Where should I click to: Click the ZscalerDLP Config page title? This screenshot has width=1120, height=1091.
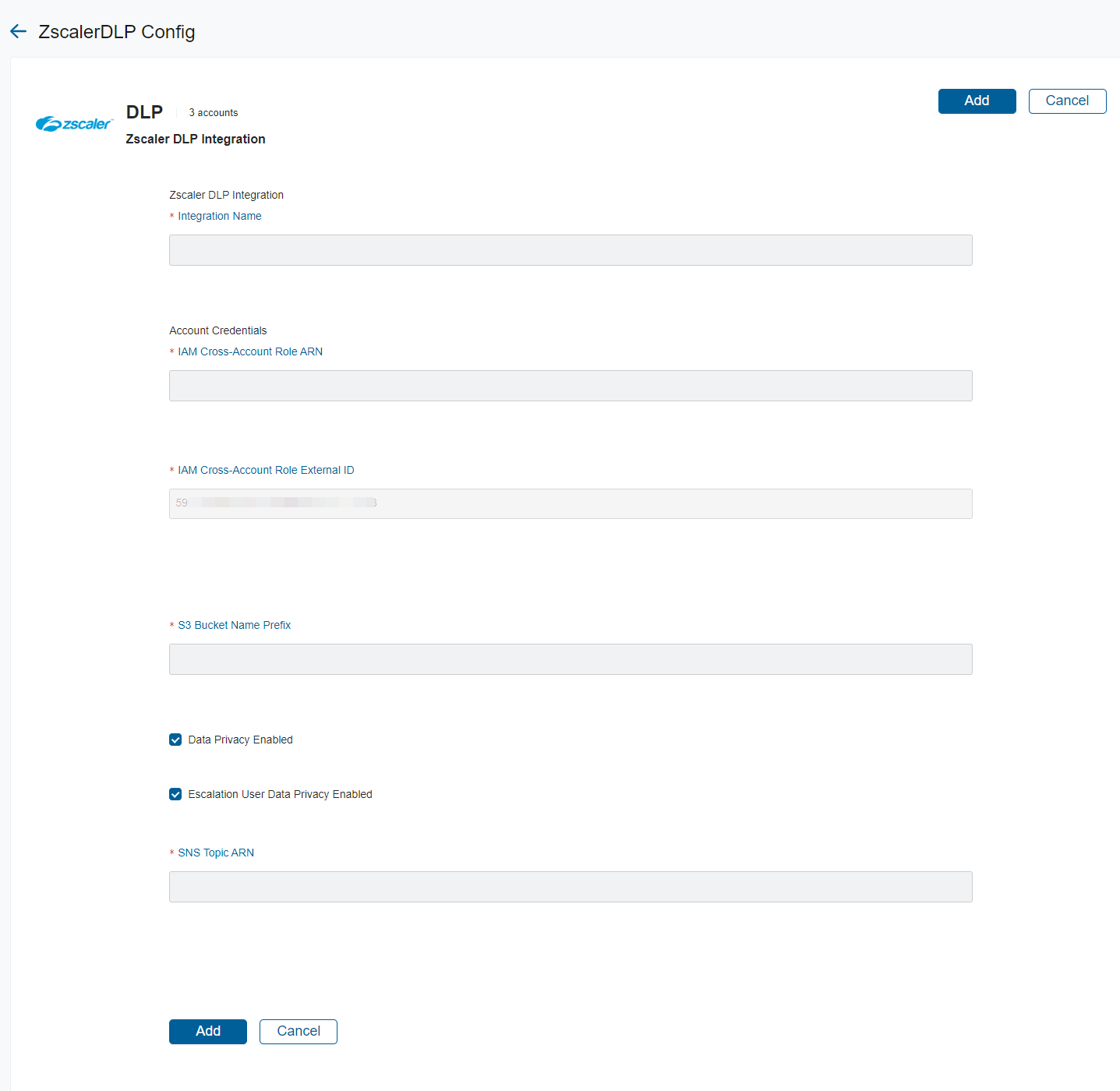coord(116,32)
